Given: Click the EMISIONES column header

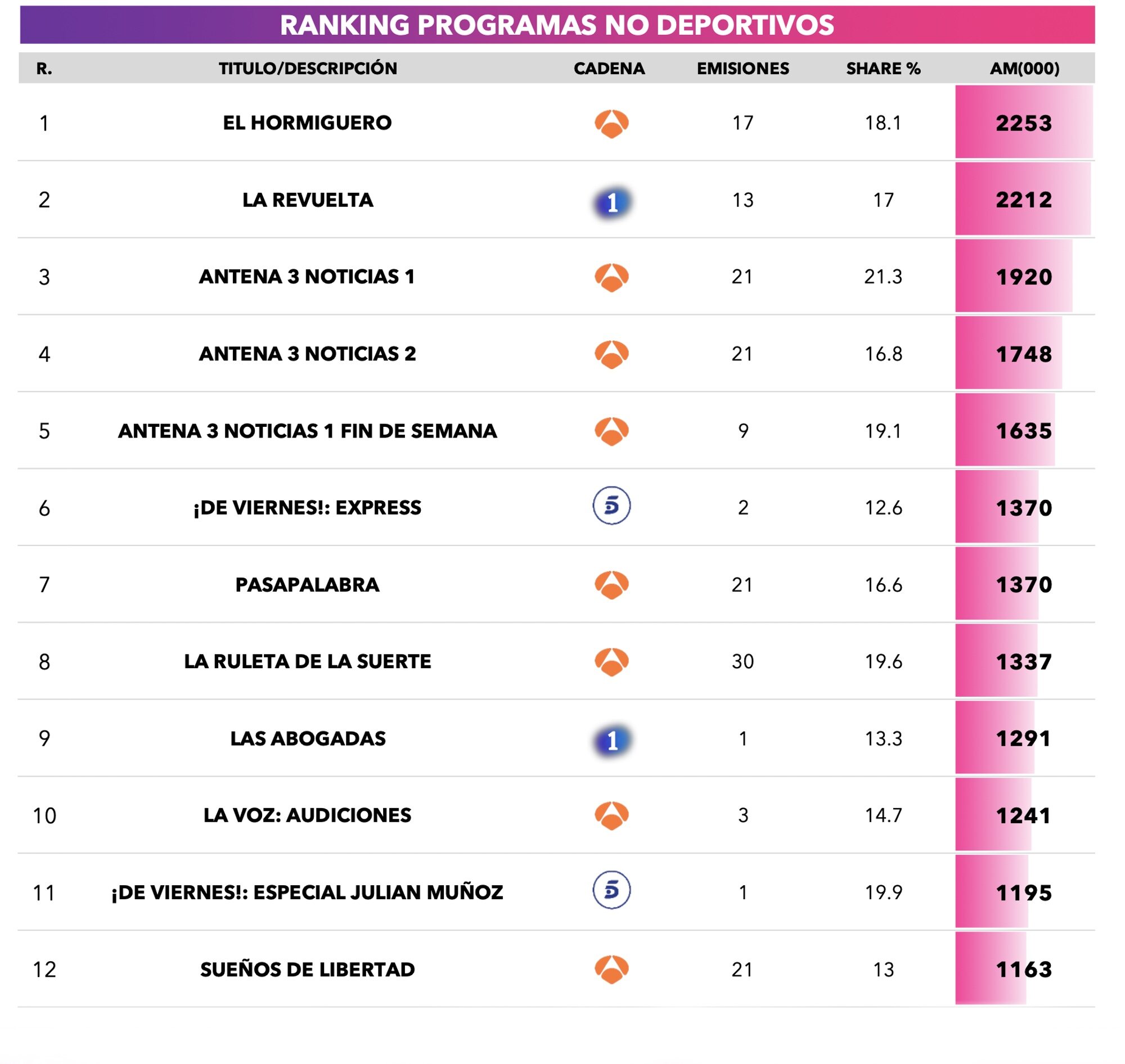Looking at the screenshot, I should pyautogui.click(x=742, y=69).
